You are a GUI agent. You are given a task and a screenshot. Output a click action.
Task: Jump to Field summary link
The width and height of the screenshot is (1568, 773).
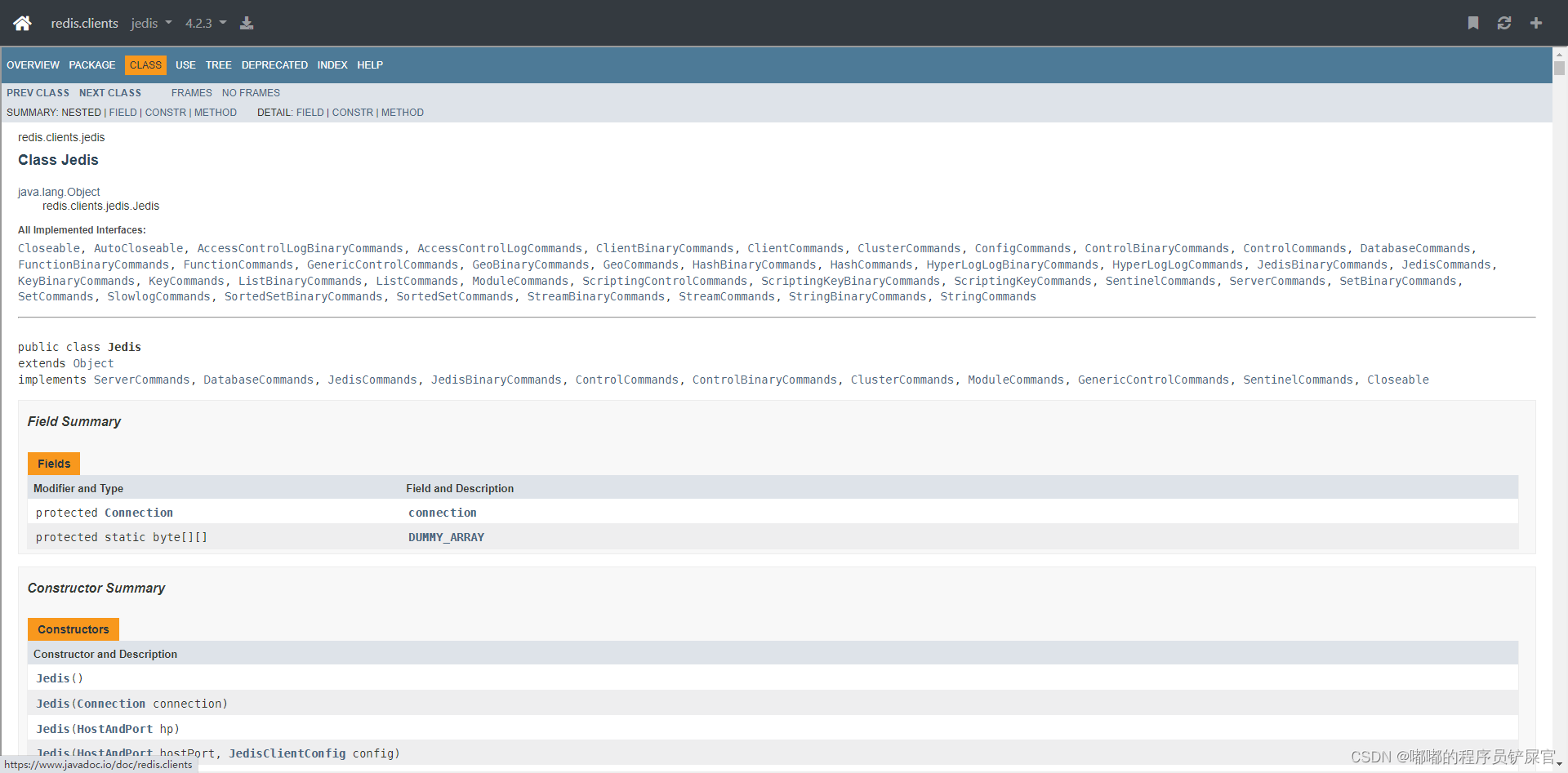click(x=123, y=113)
